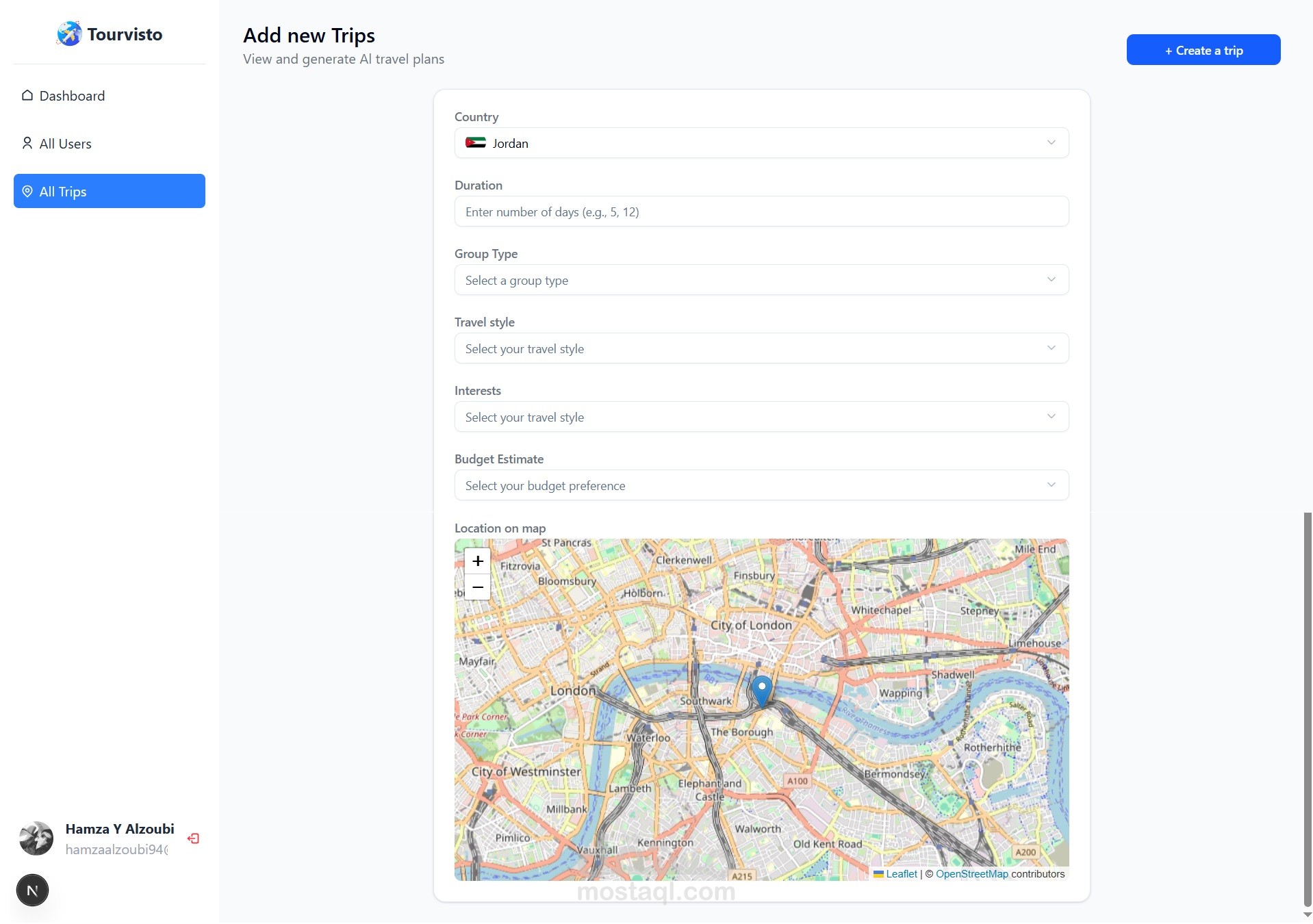Click the Dashboard home icon
This screenshot has height=924, width=1313.
point(27,95)
